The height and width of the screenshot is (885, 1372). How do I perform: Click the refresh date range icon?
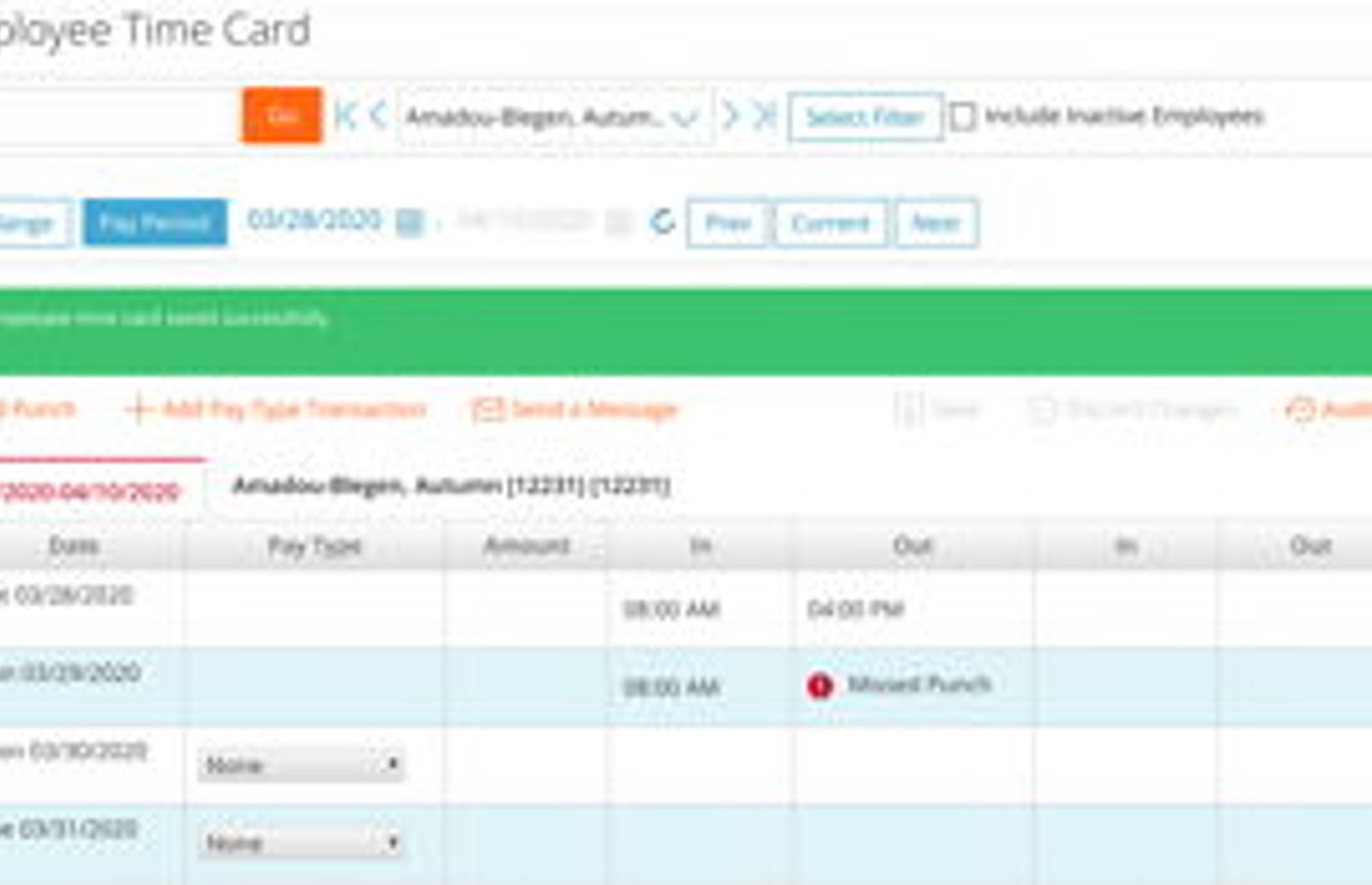pyautogui.click(x=662, y=222)
